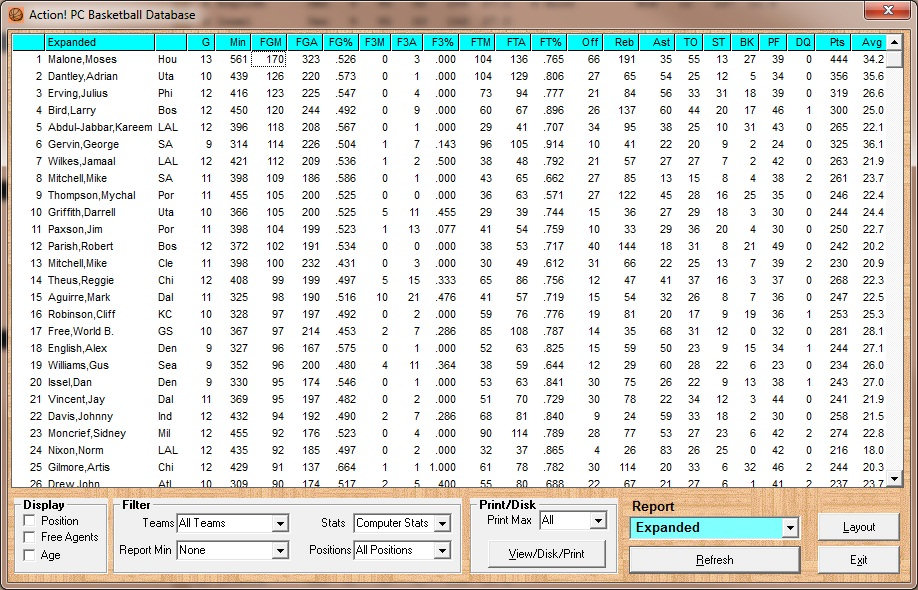
Task: Open the Print Max dropdown
Action: tap(597, 521)
